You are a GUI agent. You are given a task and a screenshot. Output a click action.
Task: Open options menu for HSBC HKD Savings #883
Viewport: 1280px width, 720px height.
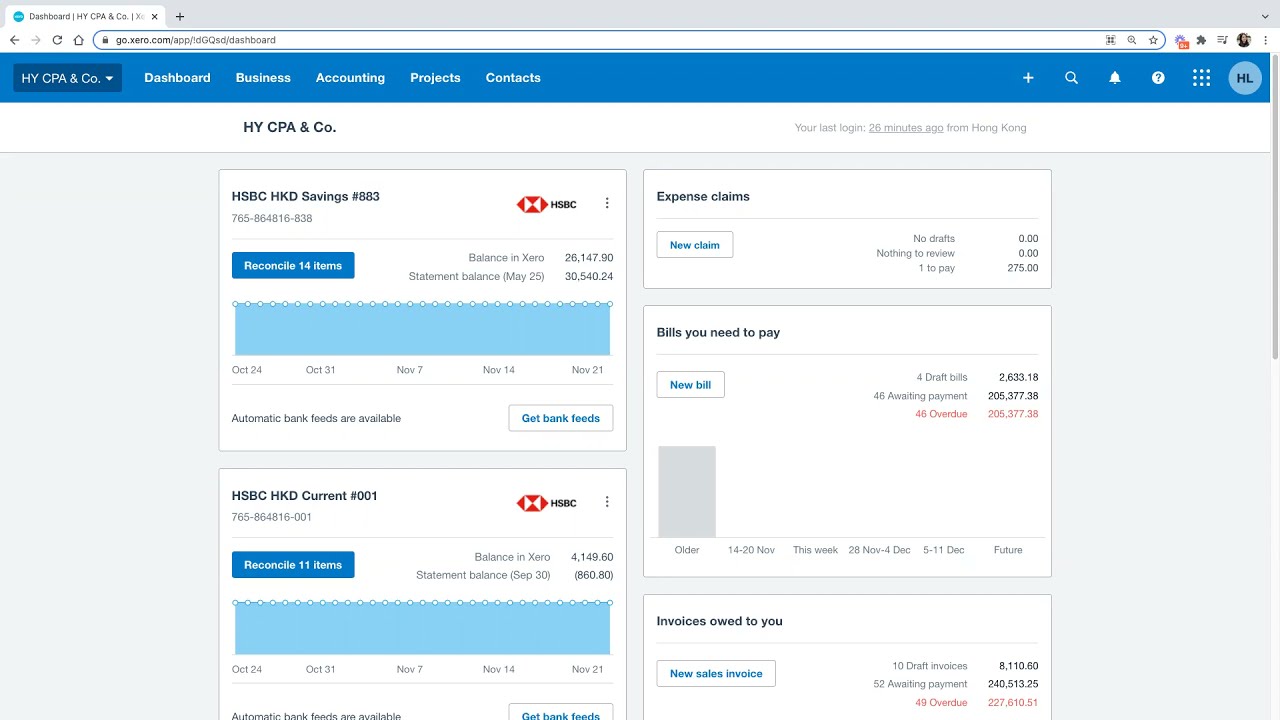607,203
